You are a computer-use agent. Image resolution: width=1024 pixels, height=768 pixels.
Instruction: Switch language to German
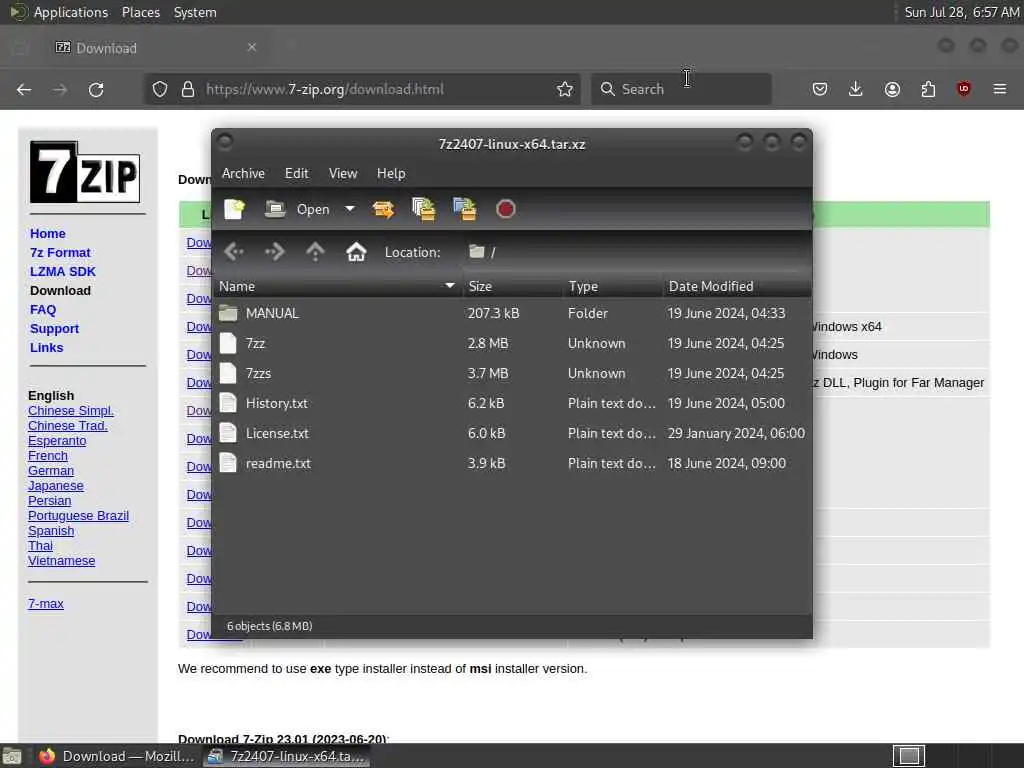[51, 470]
